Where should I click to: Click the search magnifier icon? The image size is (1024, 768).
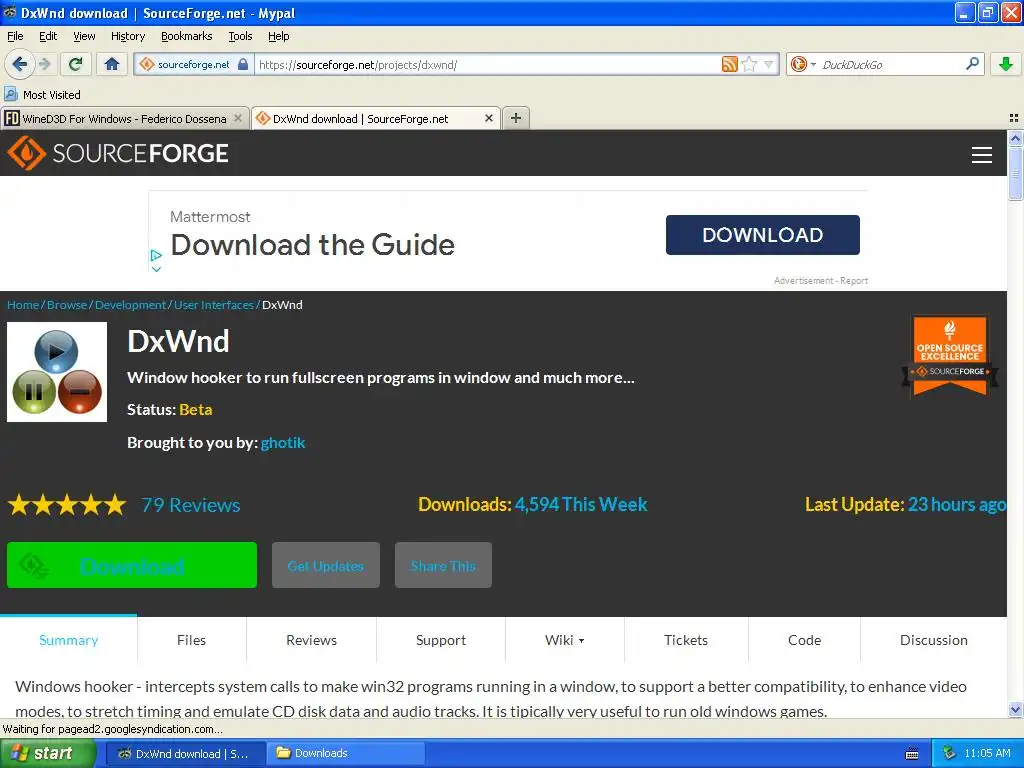[972, 63]
